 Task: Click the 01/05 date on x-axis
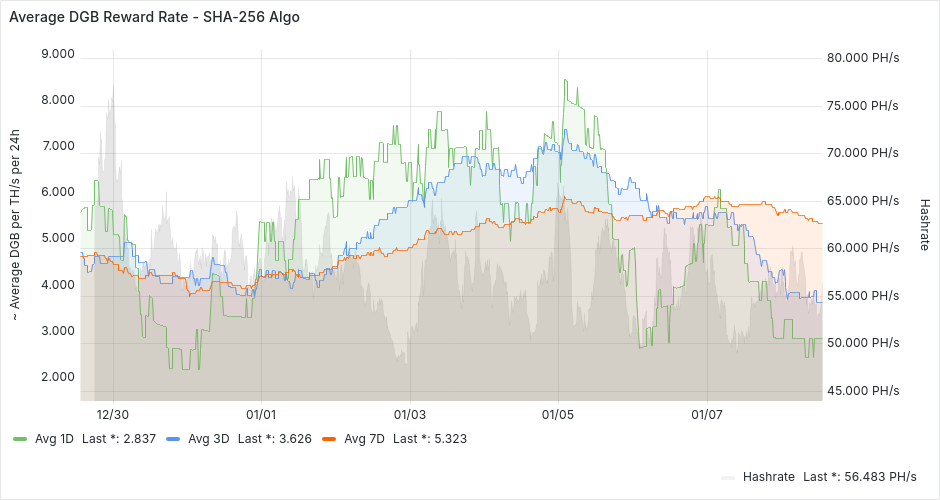[x=558, y=414]
